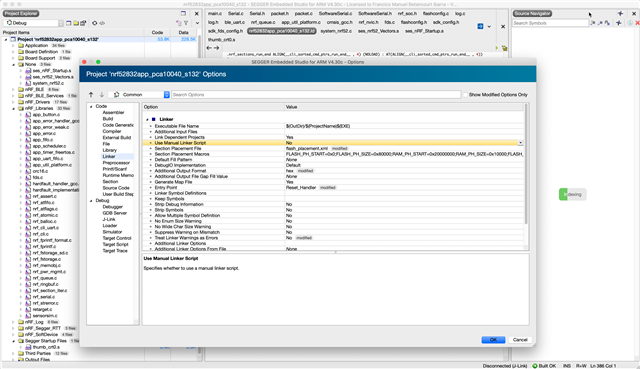The image size is (640, 369).
Task: Click the up arrow in Options dialog
Action: tap(91, 95)
